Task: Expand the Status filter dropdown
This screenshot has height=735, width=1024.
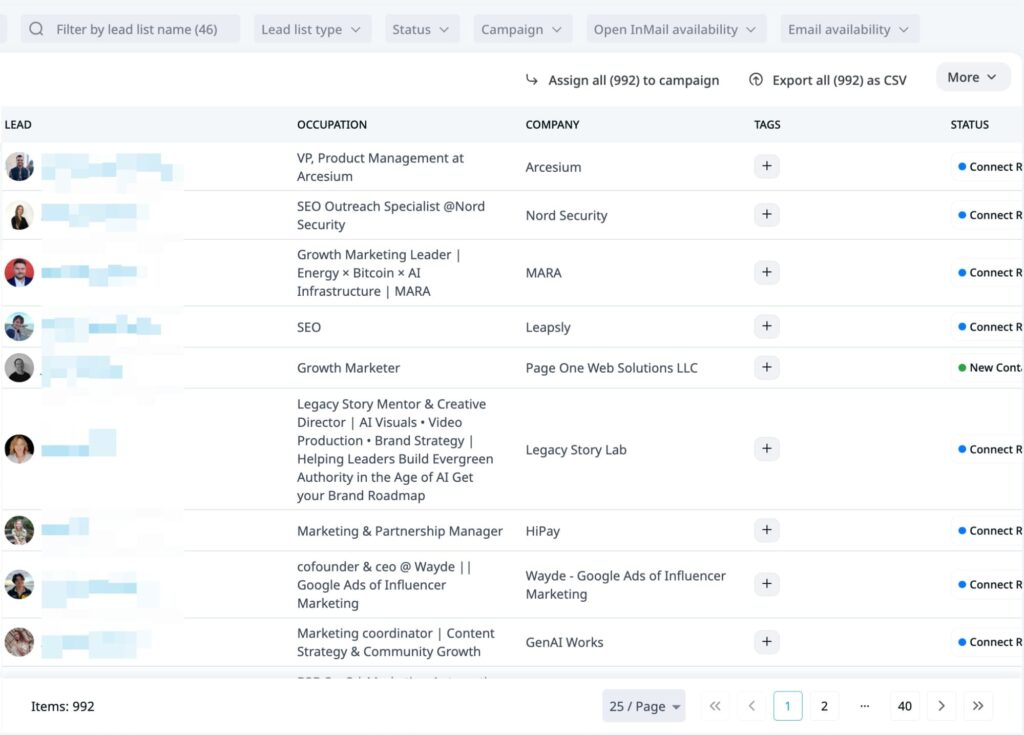Action: pyautogui.click(x=422, y=30)
